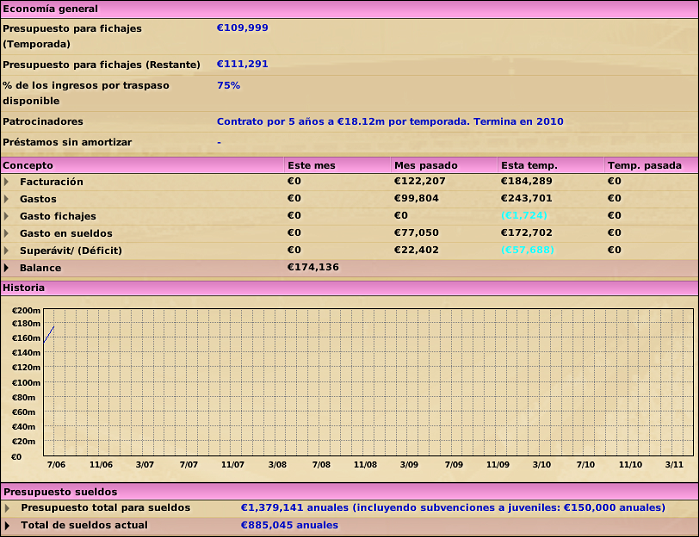Select the Balance row label

(x=40, y=268)
